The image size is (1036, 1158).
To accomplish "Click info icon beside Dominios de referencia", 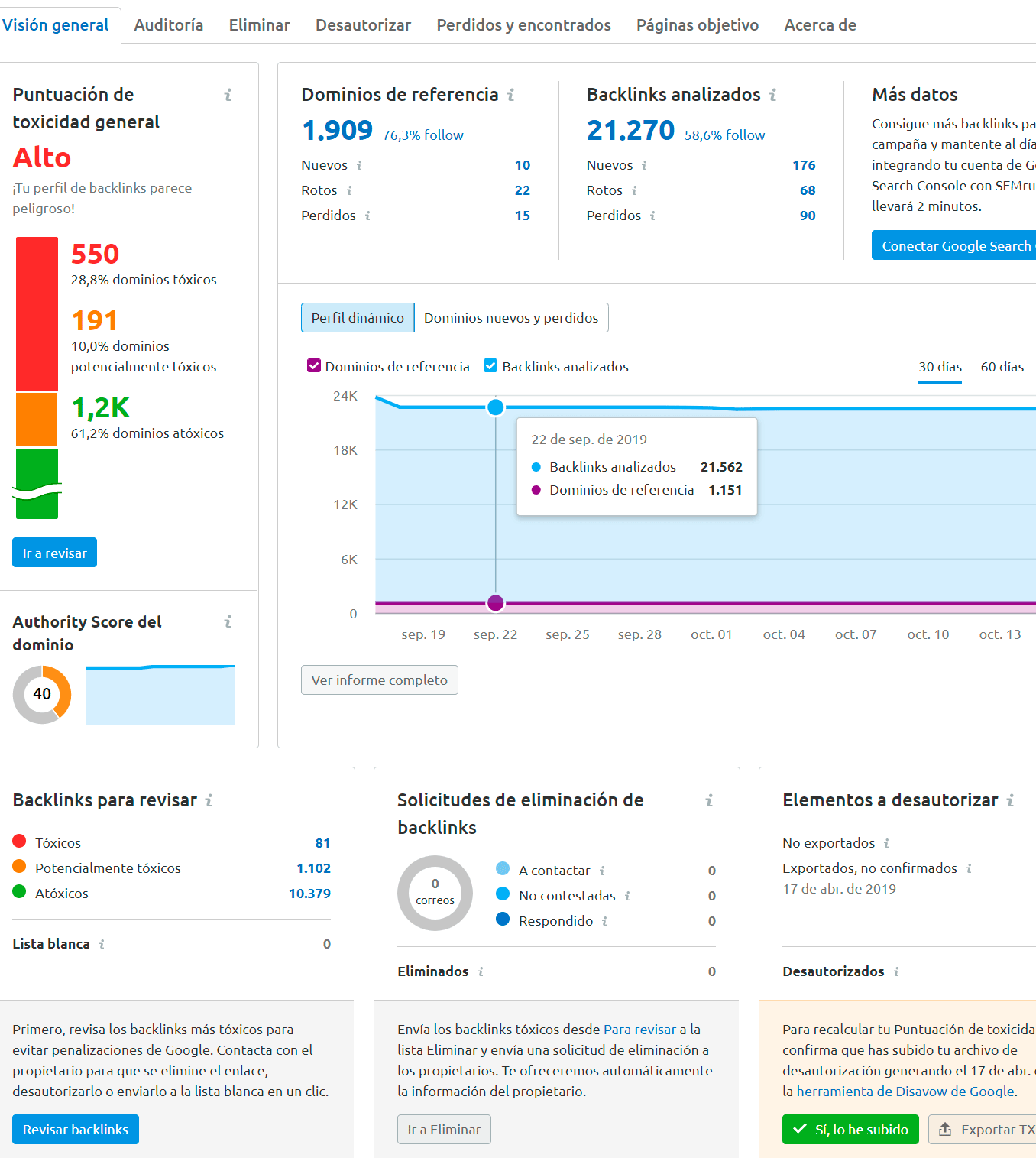I will click(511, 95).
